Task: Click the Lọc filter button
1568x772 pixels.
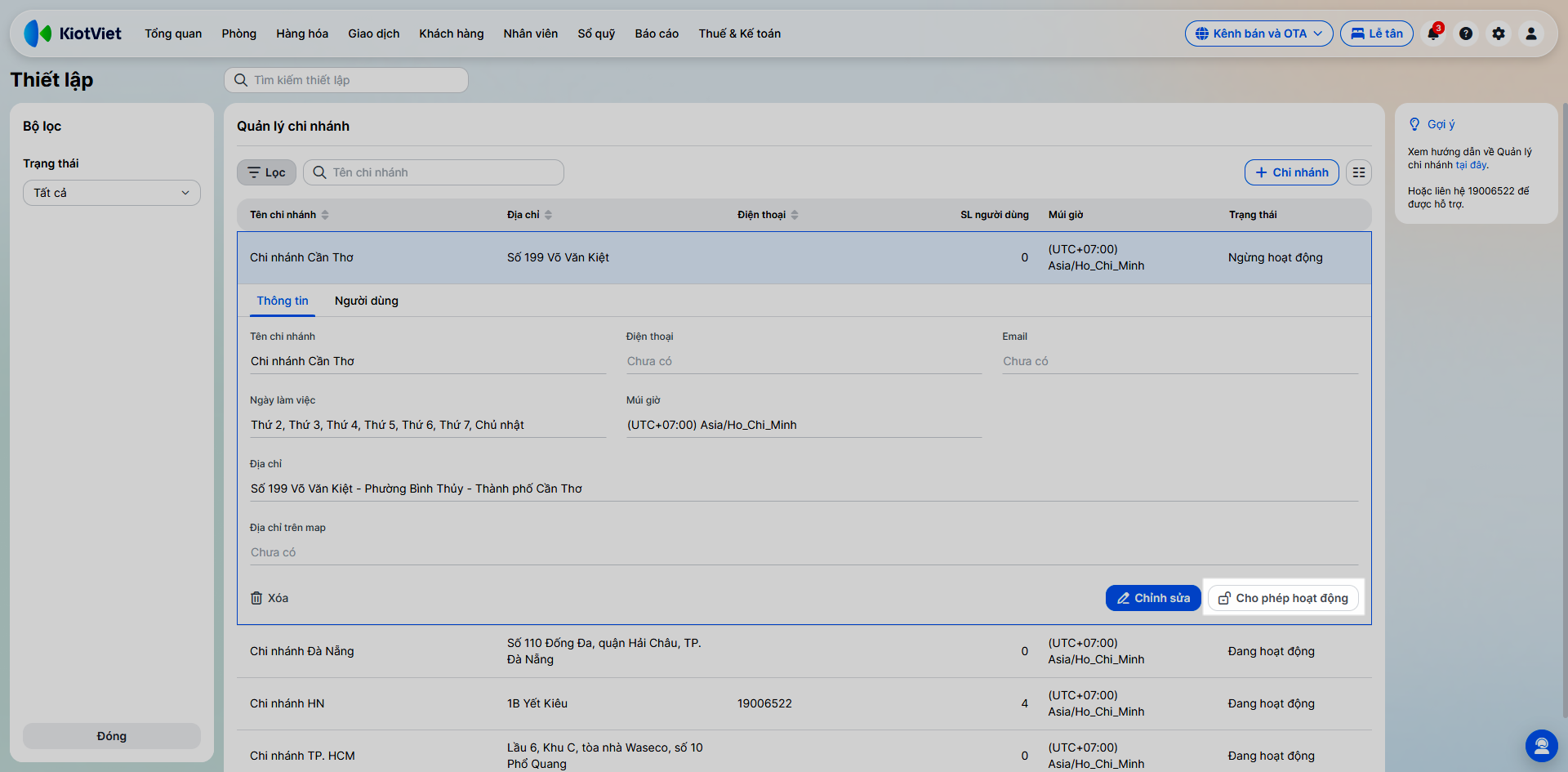Action: tap(266, 172)
